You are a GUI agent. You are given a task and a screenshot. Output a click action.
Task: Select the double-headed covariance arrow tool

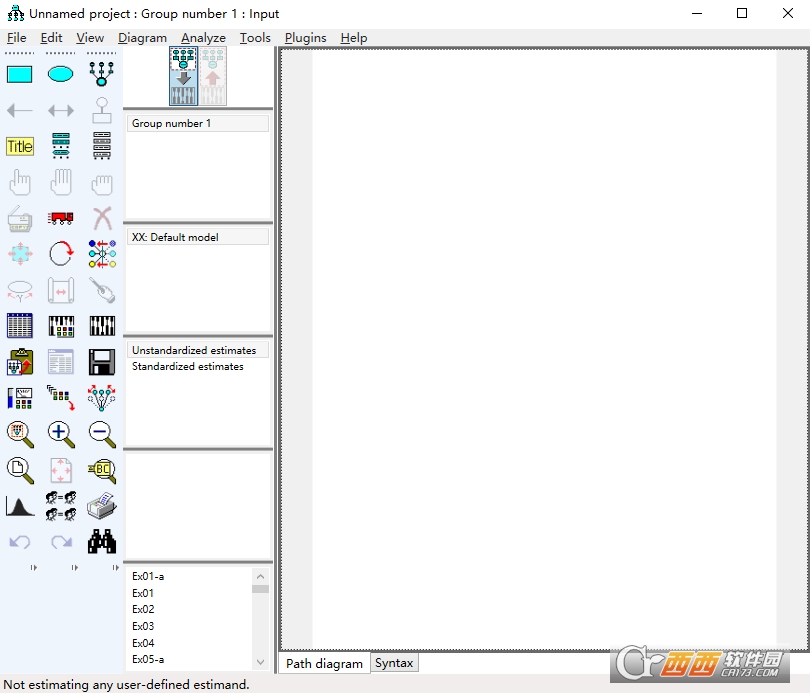pyautogui.click(x=60, y=111)
